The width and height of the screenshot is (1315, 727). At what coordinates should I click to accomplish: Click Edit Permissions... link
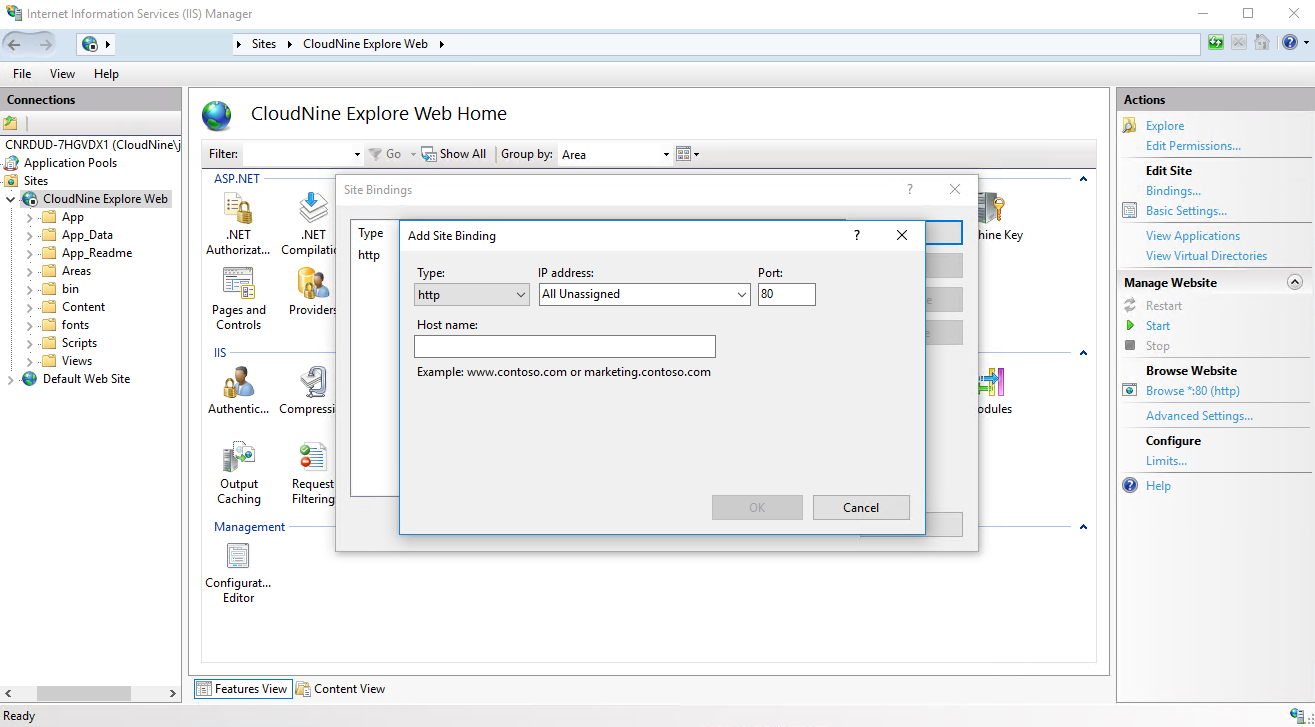click(x=1193, y=146)
